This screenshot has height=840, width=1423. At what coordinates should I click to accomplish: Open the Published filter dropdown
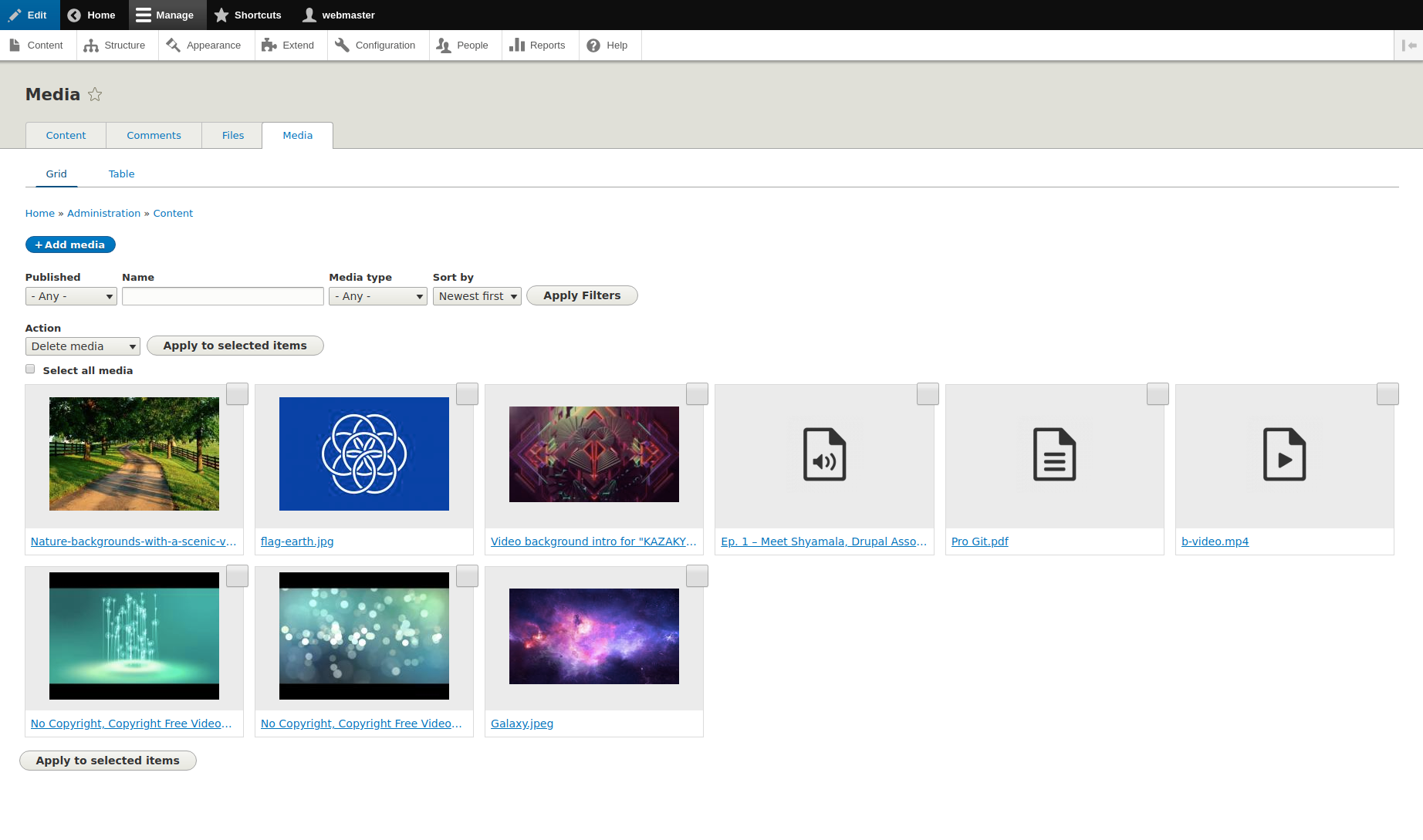pos(71,296)
